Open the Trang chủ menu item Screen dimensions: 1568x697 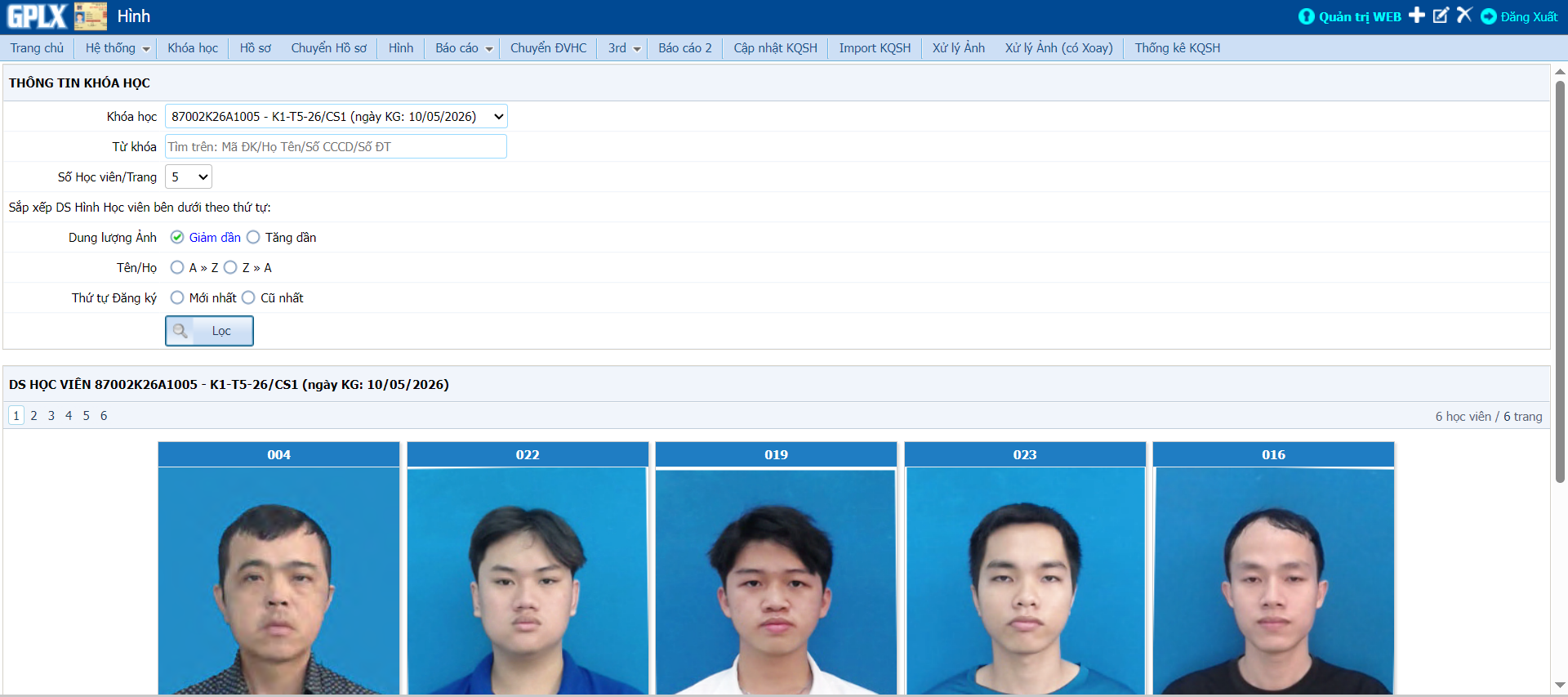(x=37, y=48)
